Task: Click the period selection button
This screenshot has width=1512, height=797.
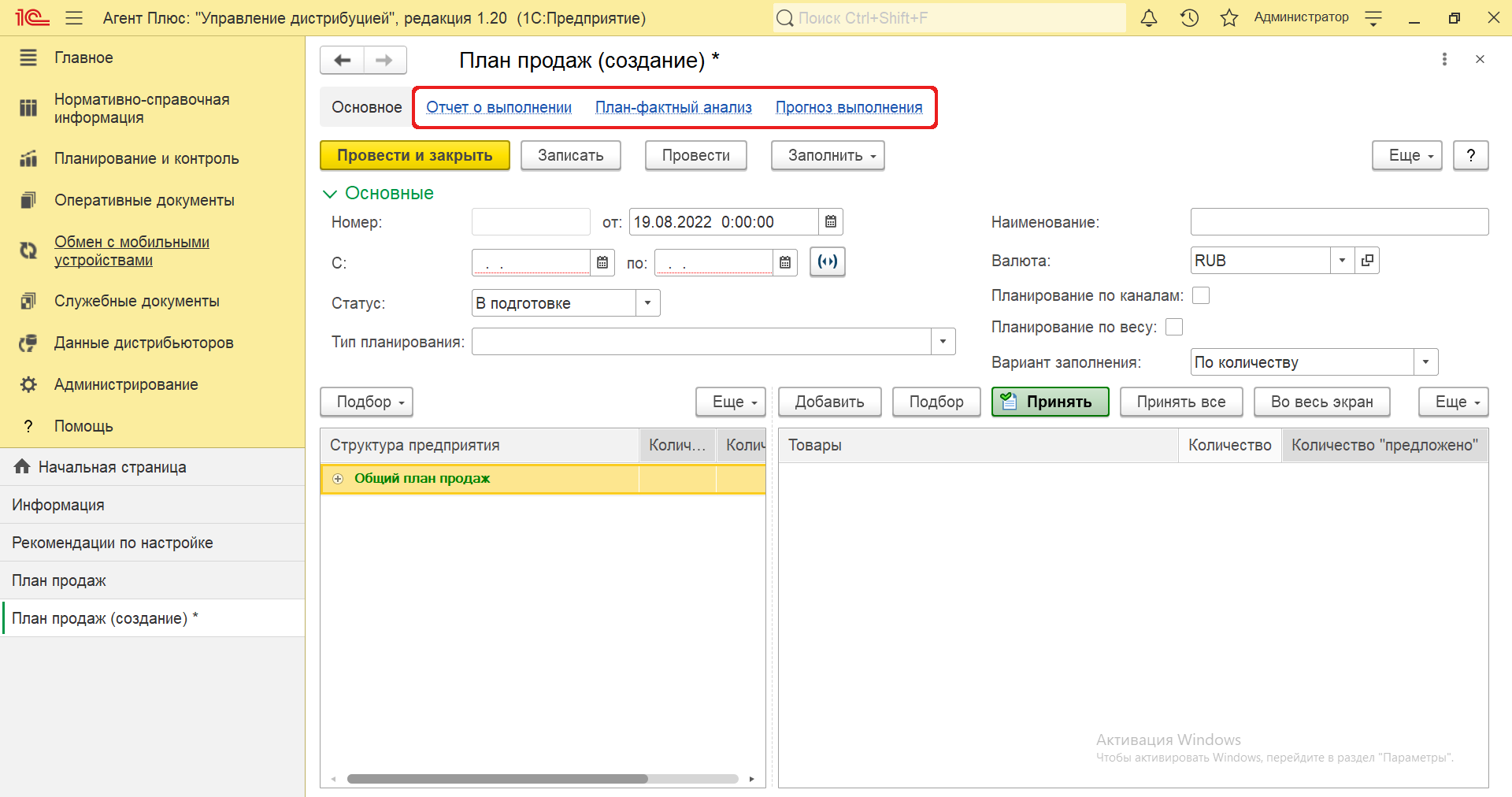Action: tap(827, 261)
